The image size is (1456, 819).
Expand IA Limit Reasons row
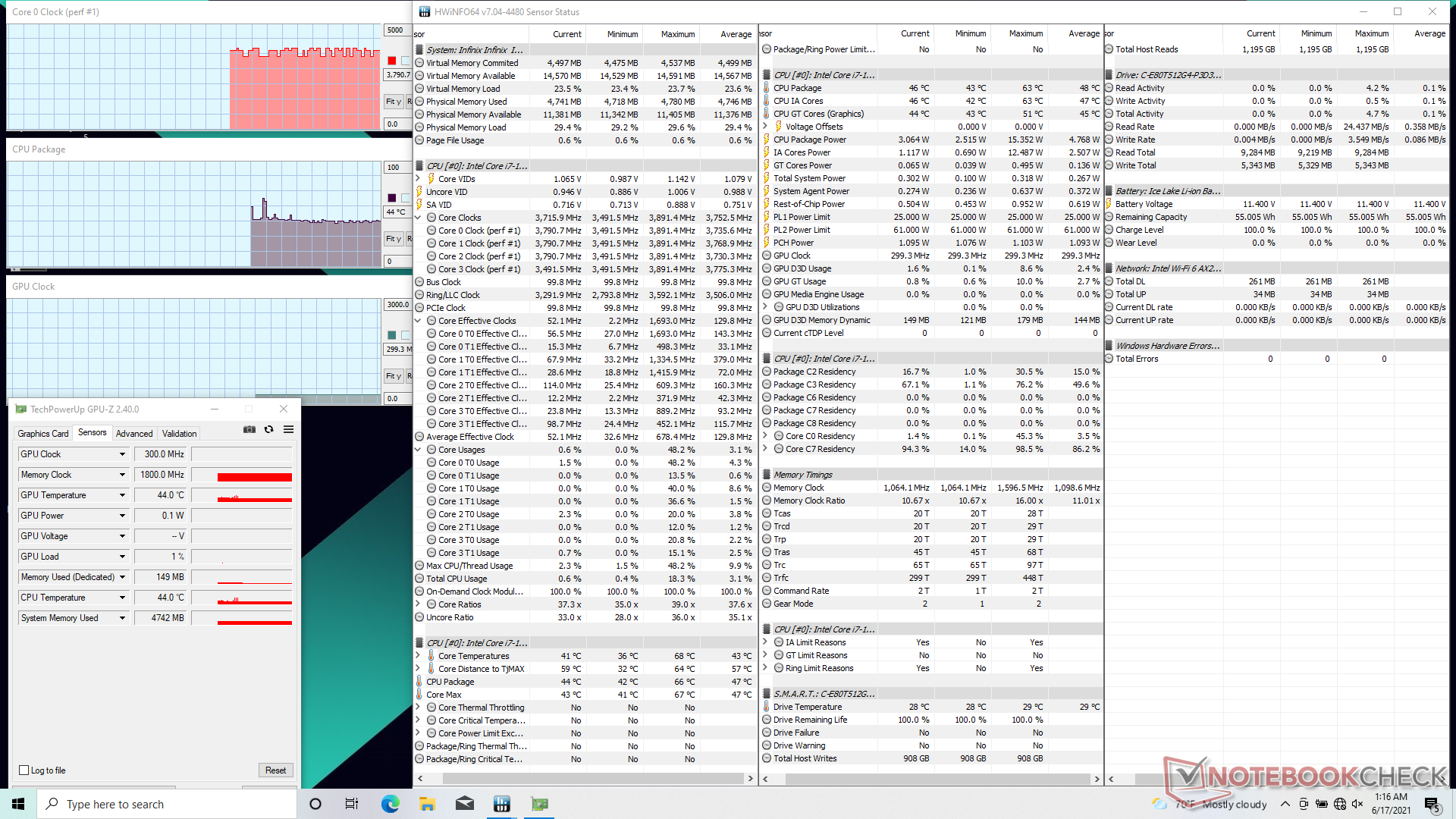tap(765, 642)
